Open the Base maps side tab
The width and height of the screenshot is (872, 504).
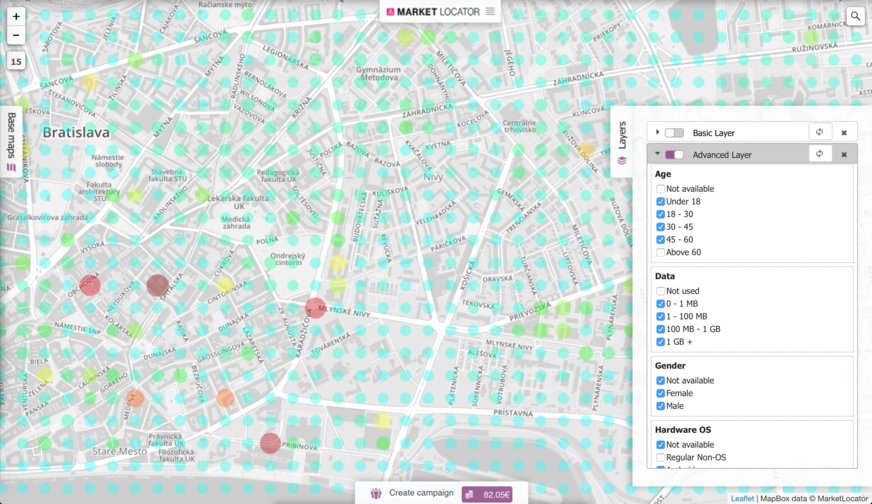pyautogui.click(x=11, y=142)
